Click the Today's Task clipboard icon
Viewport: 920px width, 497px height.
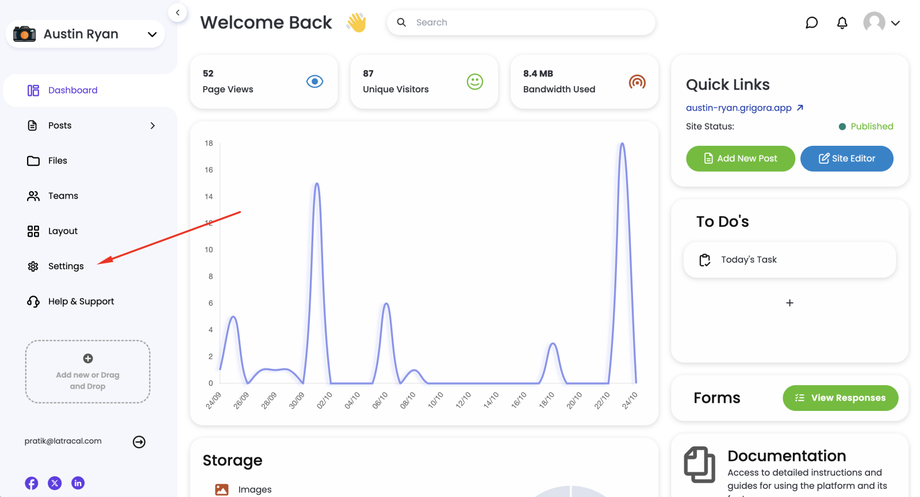pyautogui.click(x=705, y=260)
